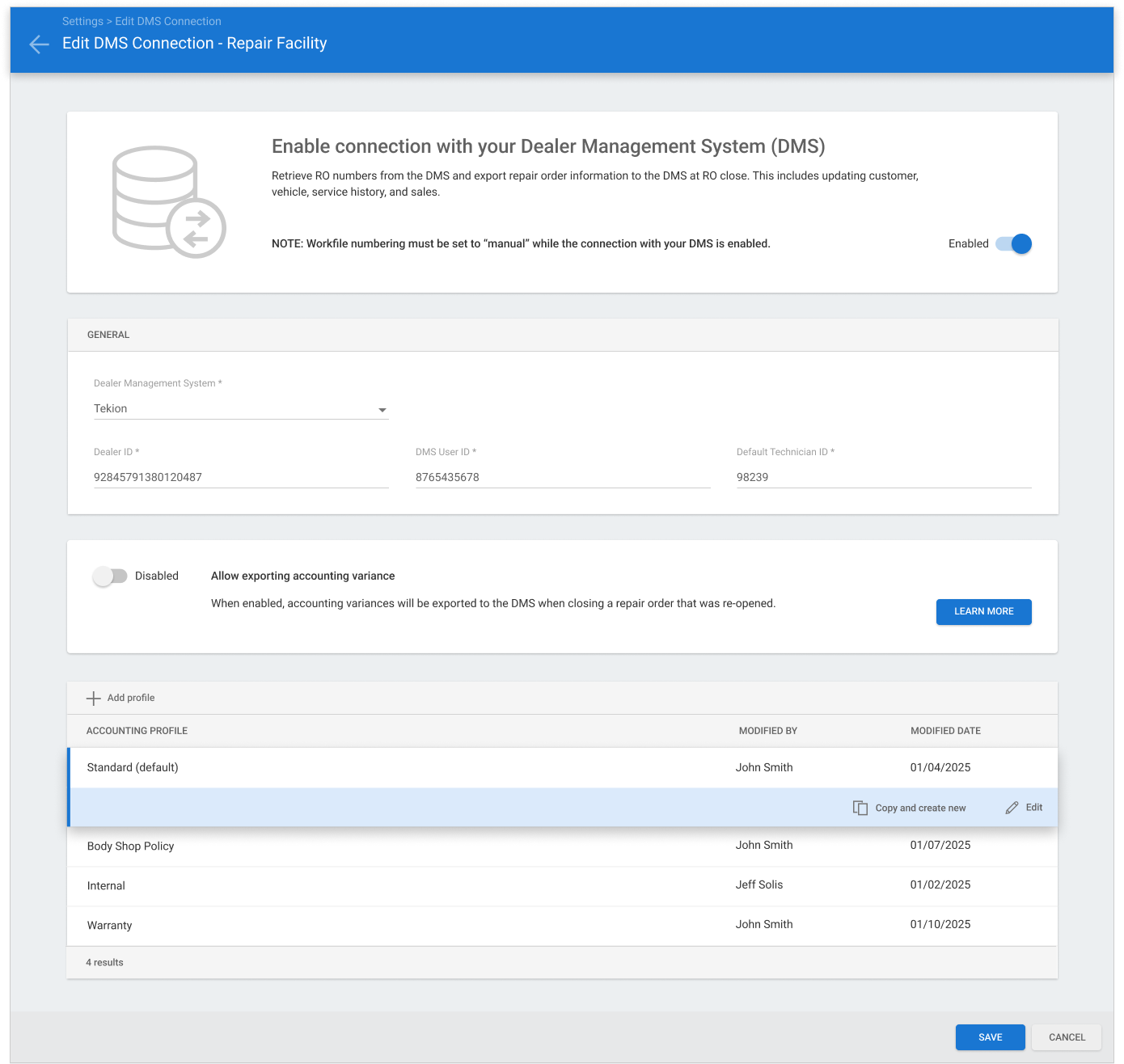
Task: Click the Add profile label
Action: tap(131, 698)
